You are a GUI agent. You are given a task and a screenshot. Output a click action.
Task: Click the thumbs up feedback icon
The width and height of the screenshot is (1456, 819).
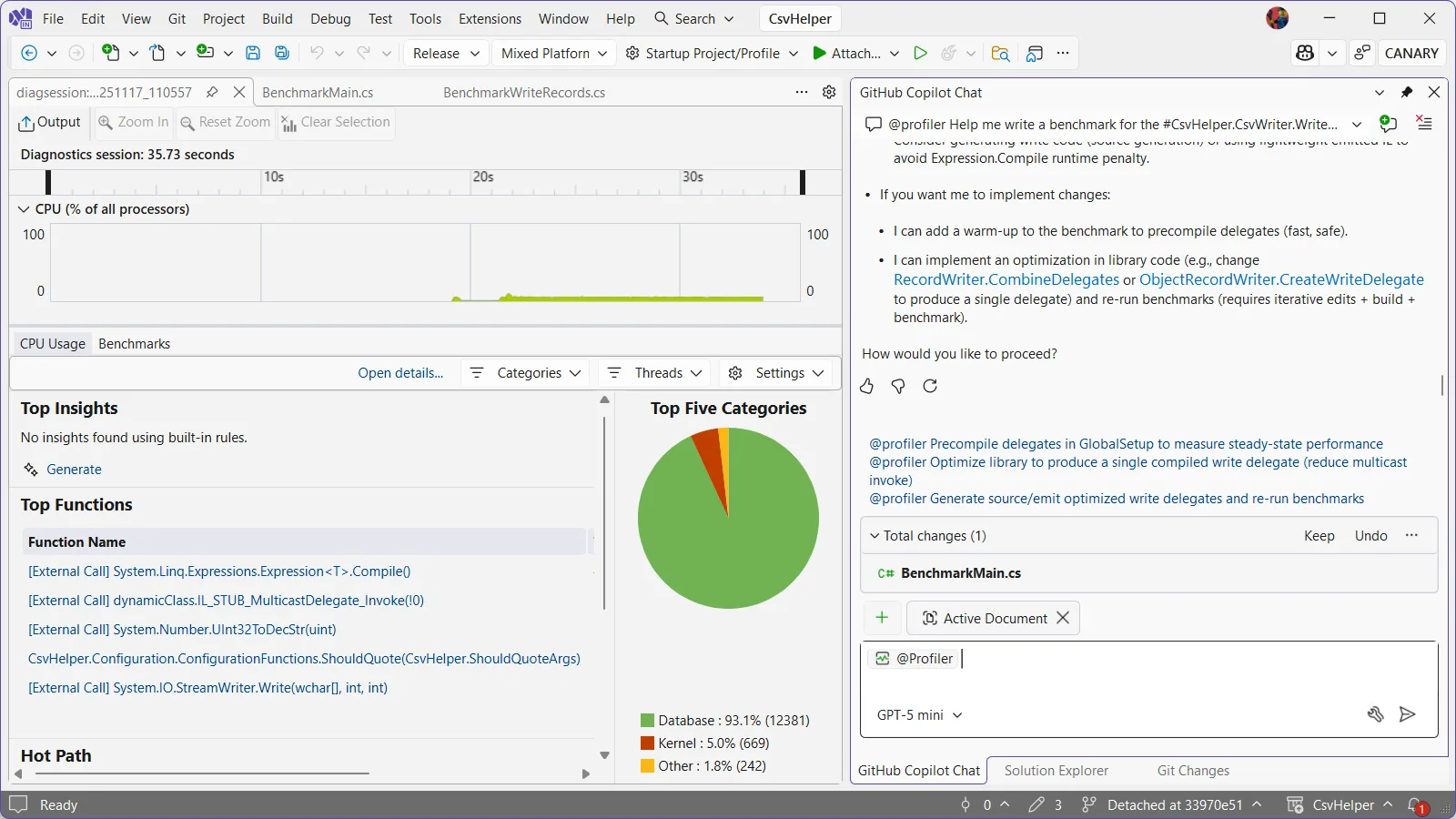866,386
